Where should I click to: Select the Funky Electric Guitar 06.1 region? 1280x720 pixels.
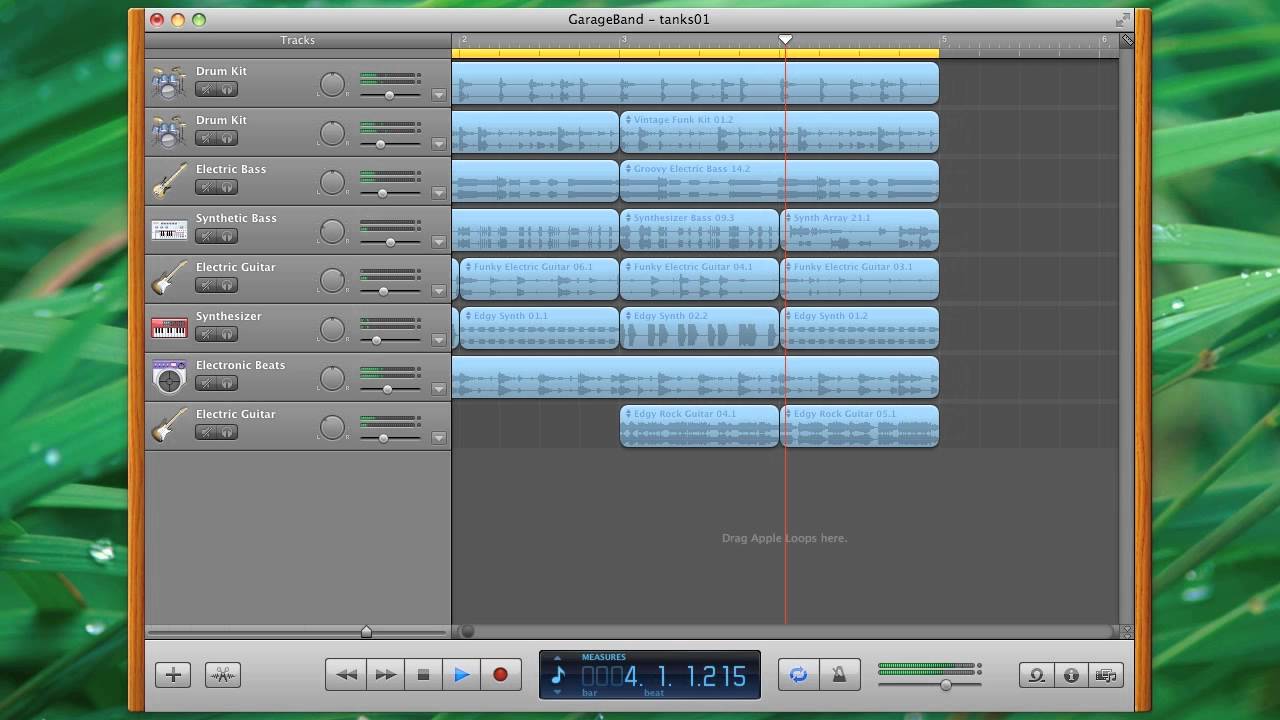click(539, 279)
